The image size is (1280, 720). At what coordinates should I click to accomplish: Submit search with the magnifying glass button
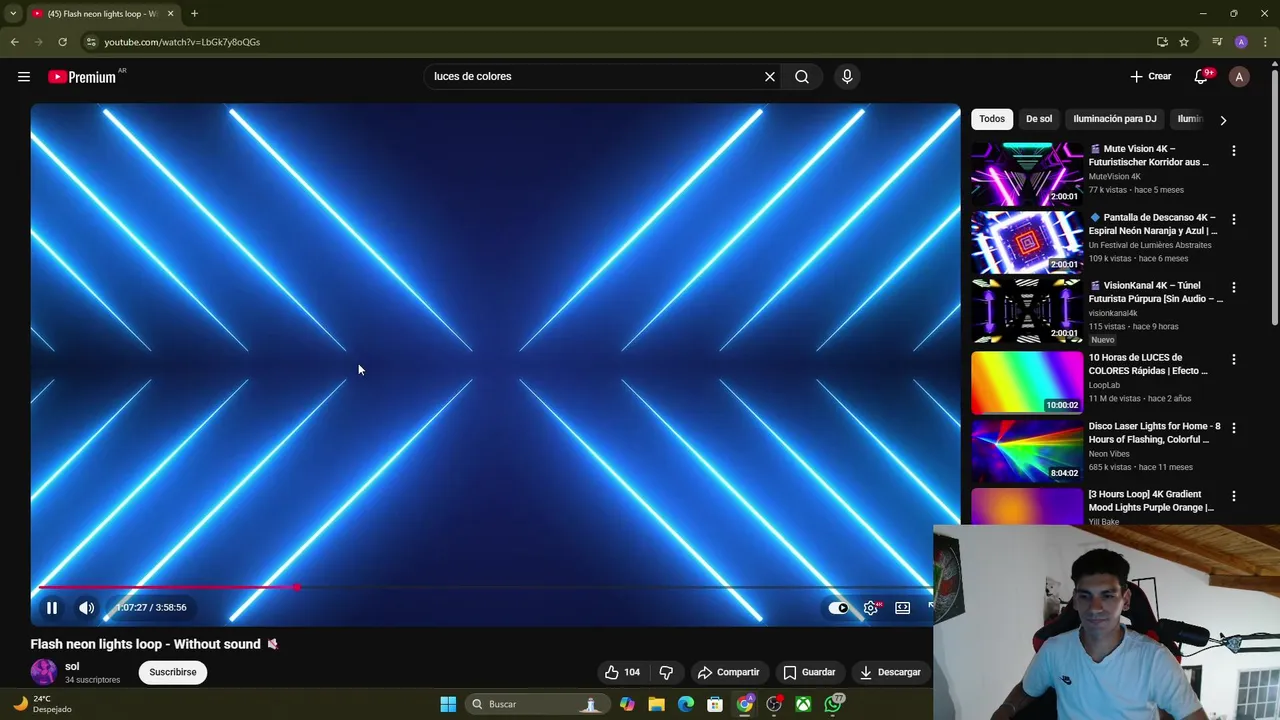(x=802, y=76)
